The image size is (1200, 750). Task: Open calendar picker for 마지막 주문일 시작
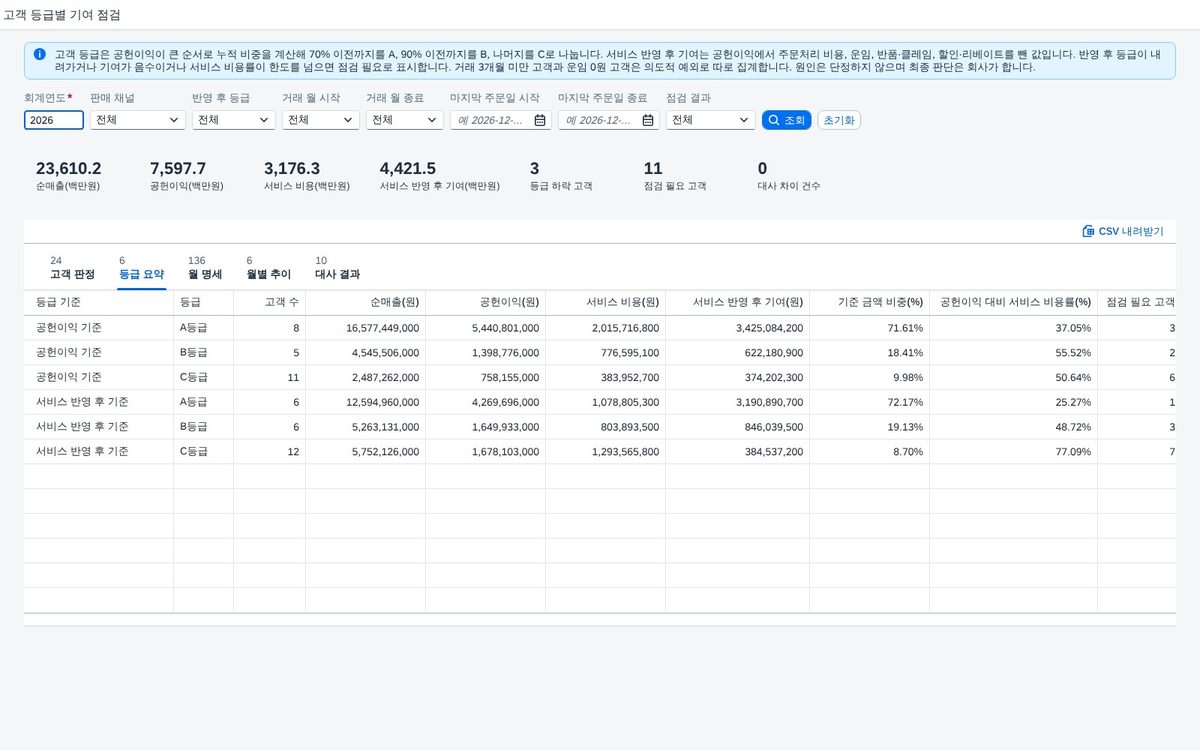(540, 120)
